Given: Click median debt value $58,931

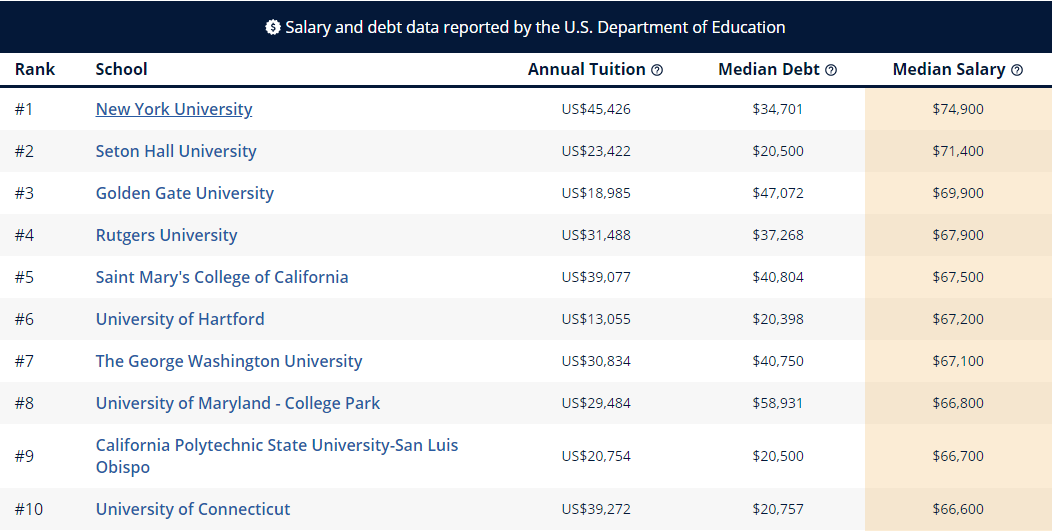Looking at the screenshot, I should [778, 403].
